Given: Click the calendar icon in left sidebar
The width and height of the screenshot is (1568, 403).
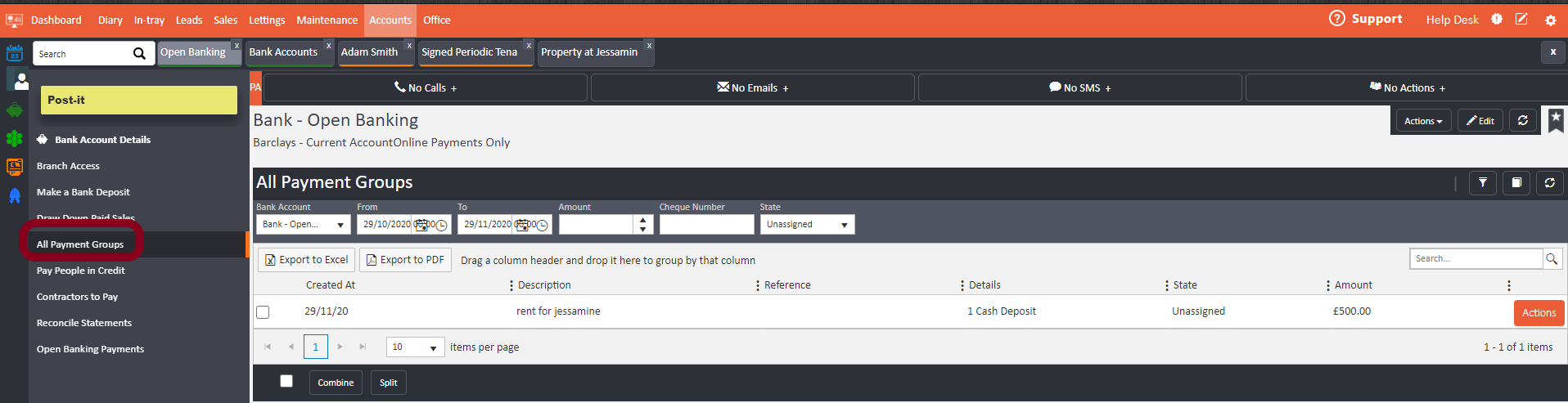Looking at the screenshot, I should (15, 54).
